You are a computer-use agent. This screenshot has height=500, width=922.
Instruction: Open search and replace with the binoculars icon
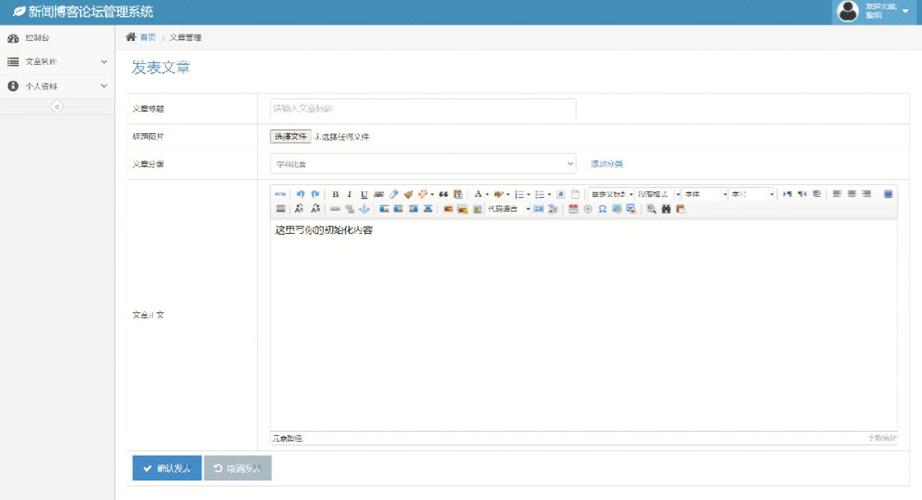point(666,209)
